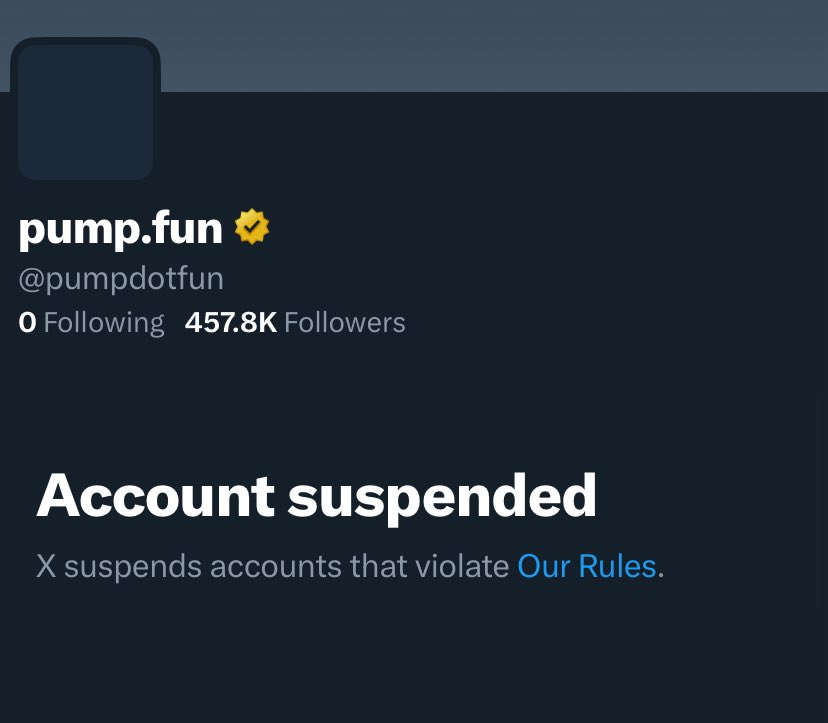Click the word "Followers"
The image size is (828, 723).
point(345,322)
